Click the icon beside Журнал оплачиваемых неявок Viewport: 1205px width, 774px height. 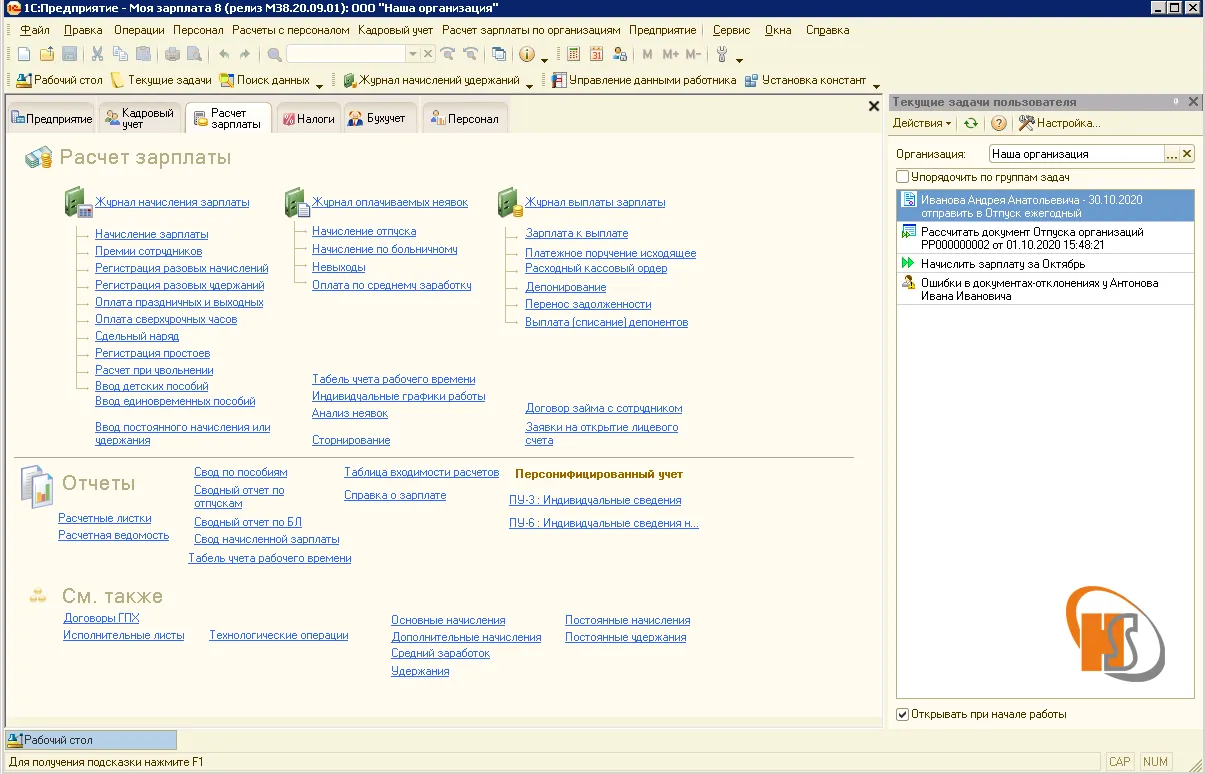pos(297,202)
